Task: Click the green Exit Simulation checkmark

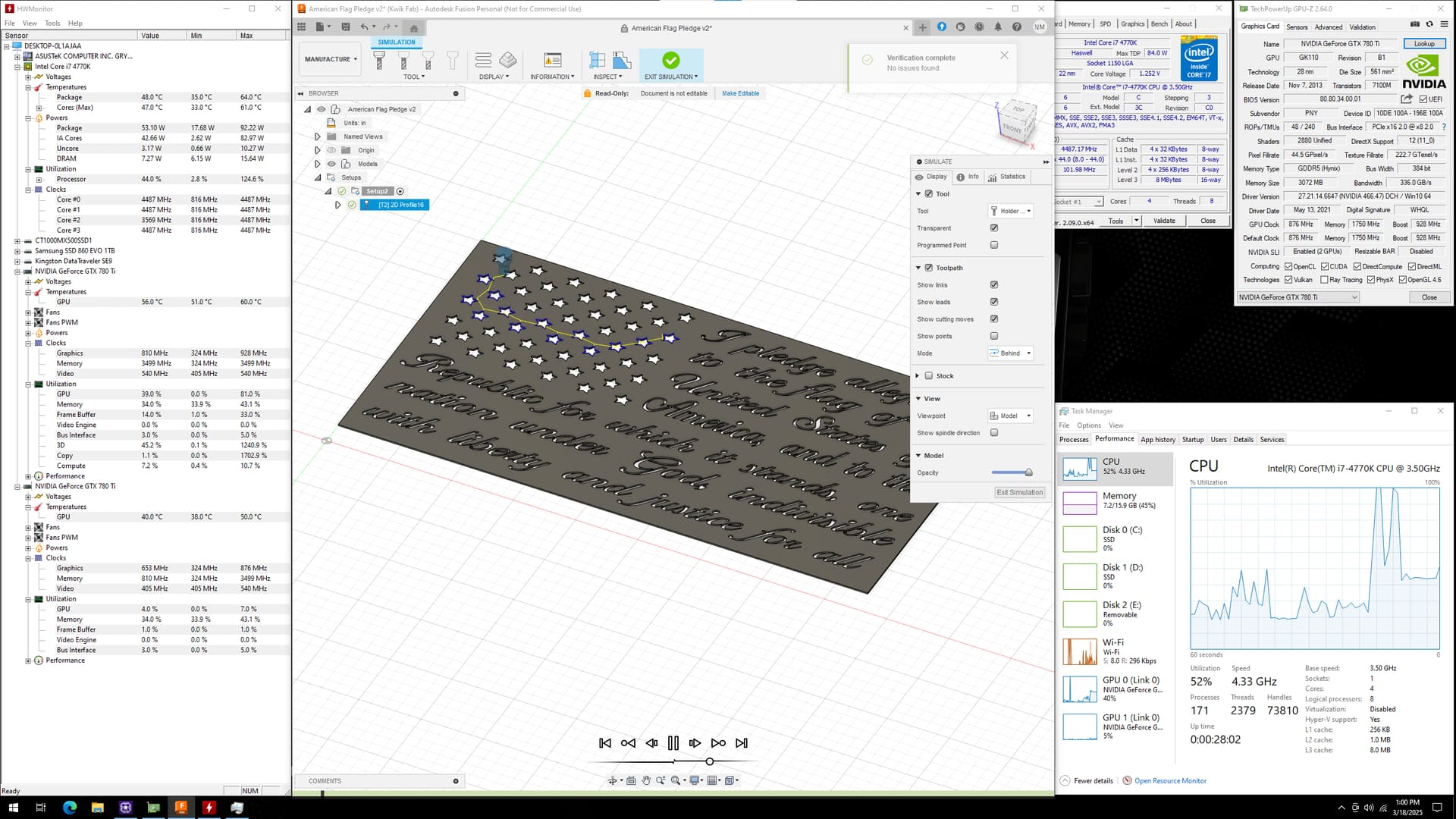Action: 670,60
